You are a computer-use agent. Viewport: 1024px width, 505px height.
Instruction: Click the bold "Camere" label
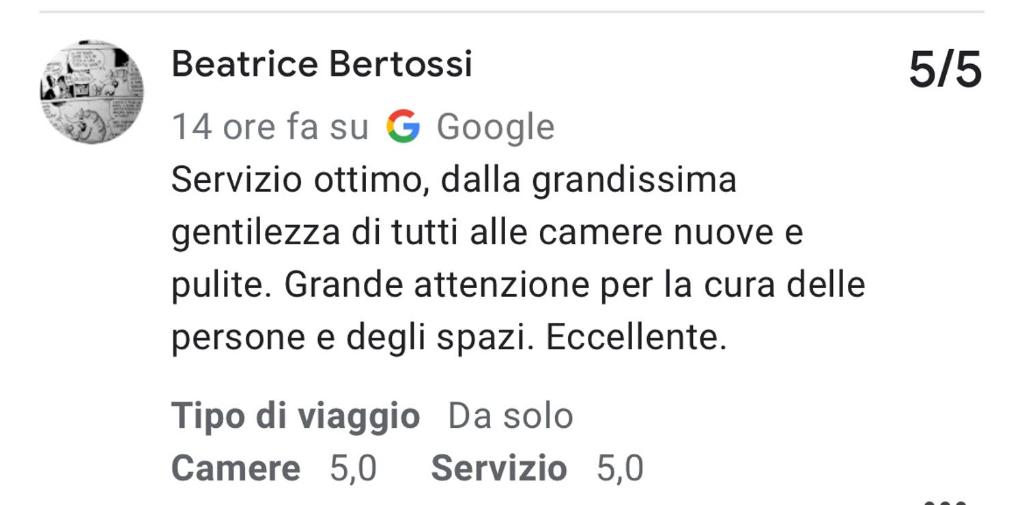click(x=236, y=467)
